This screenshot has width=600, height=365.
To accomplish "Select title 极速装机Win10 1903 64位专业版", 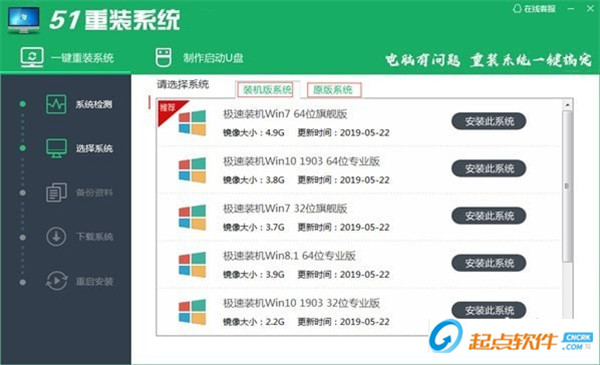I will 302,161.
